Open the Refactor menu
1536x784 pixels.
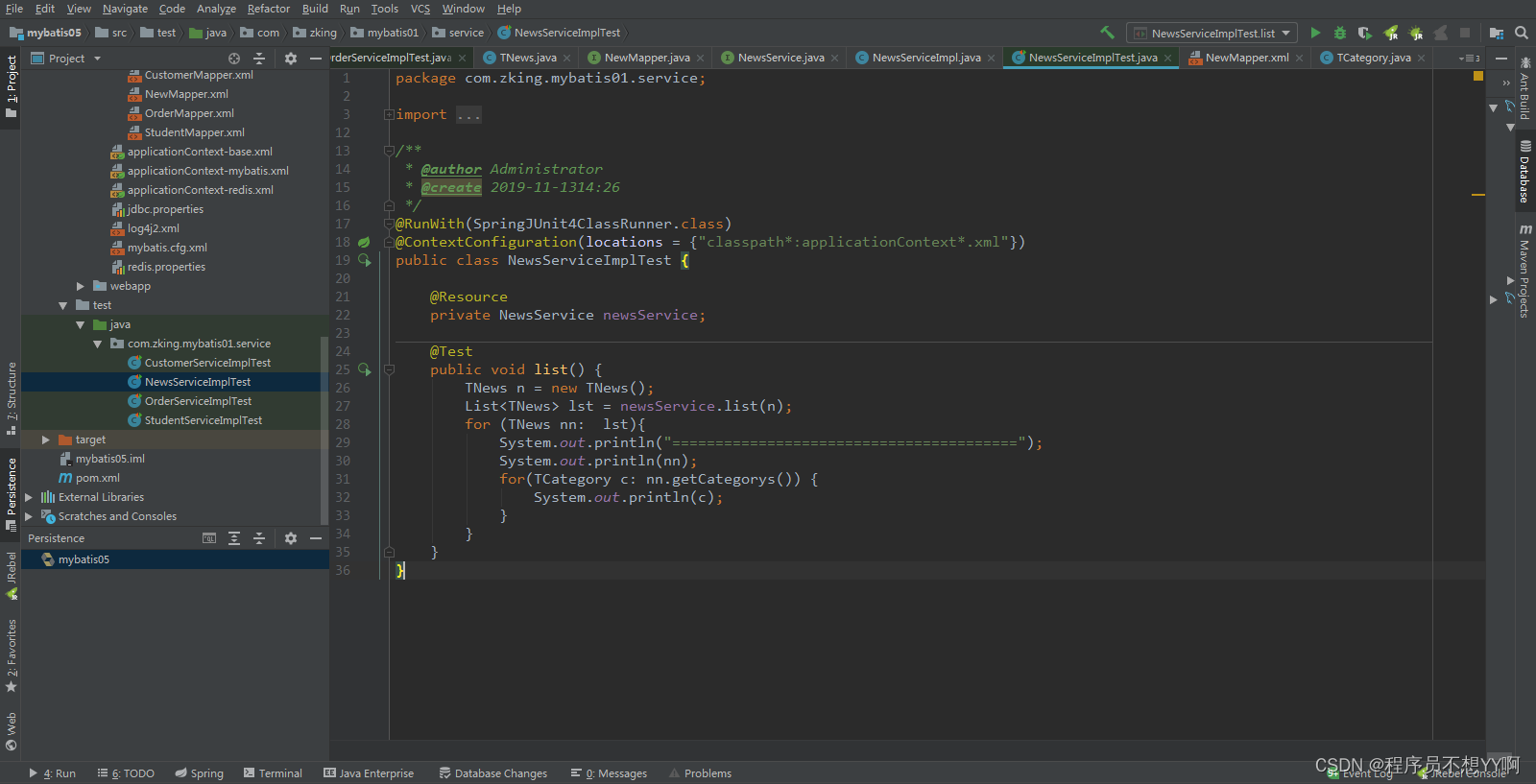269,9
